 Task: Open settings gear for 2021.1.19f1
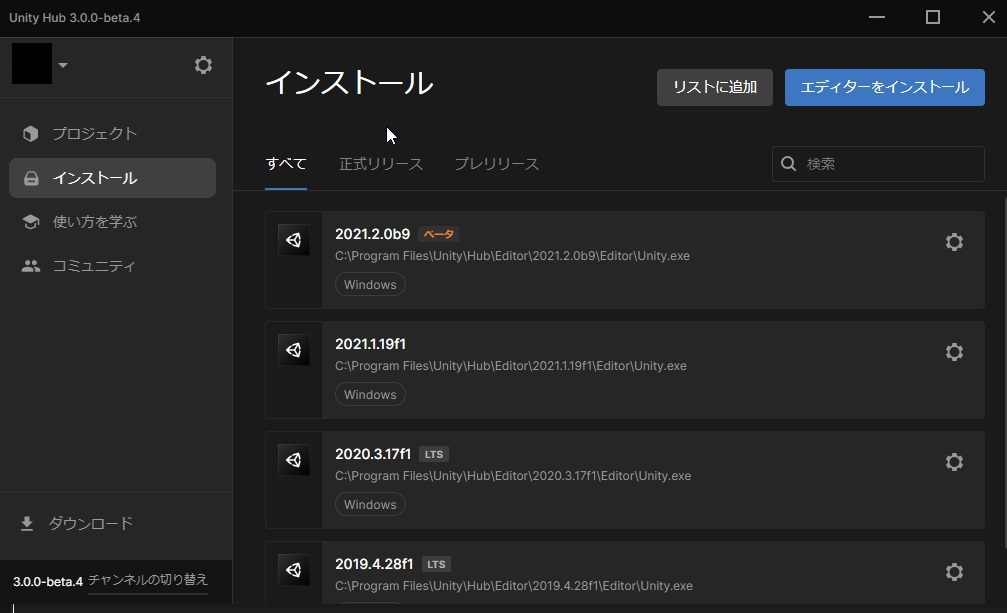pos(954,352)
